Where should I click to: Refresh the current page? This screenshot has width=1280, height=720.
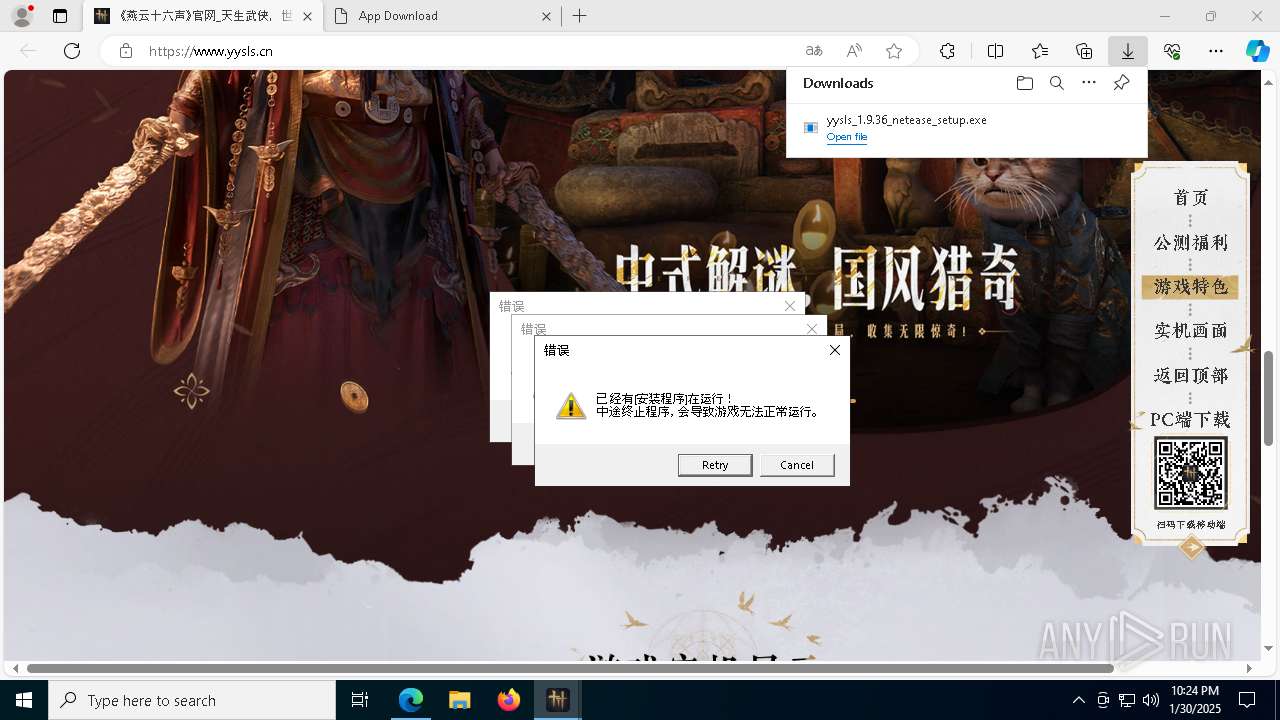[72, 51]
